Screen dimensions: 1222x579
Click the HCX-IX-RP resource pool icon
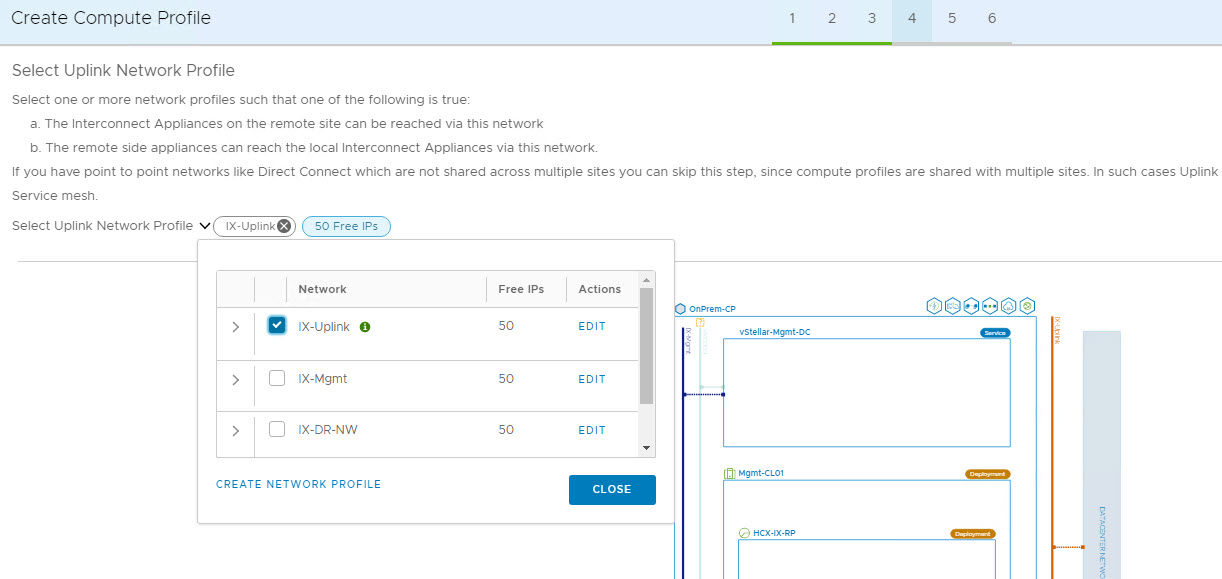(x=744, y=533)
